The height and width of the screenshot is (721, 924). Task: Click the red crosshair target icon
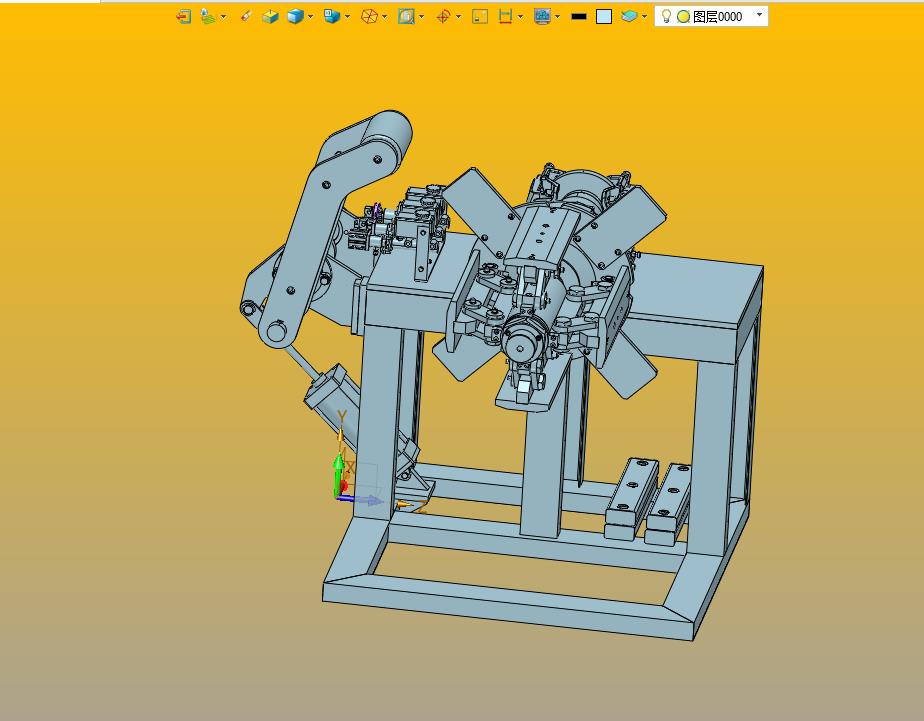pyautogui.click(x=443, y=16)
